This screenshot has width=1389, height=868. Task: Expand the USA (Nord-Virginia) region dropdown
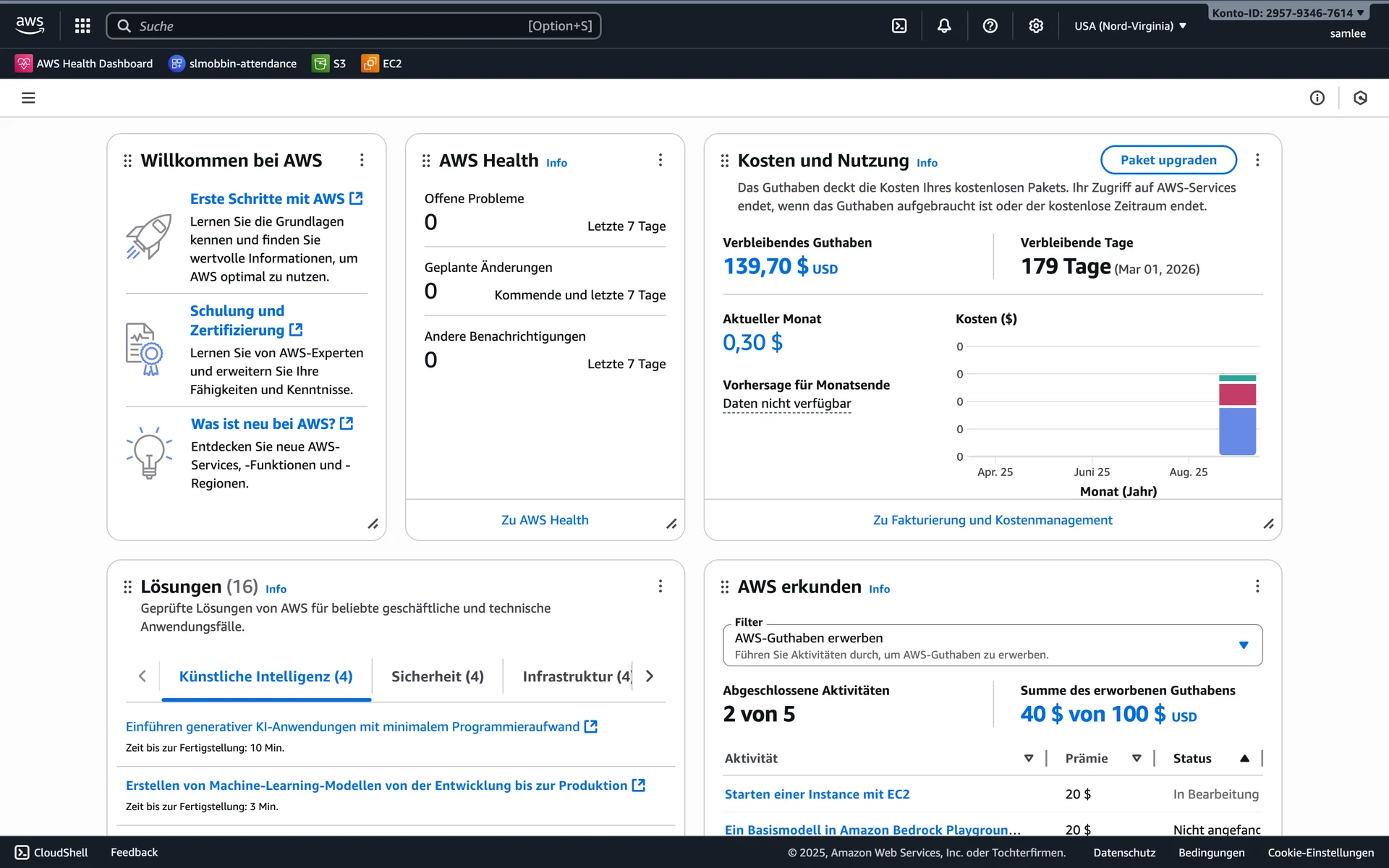(x=1130, y=26)
